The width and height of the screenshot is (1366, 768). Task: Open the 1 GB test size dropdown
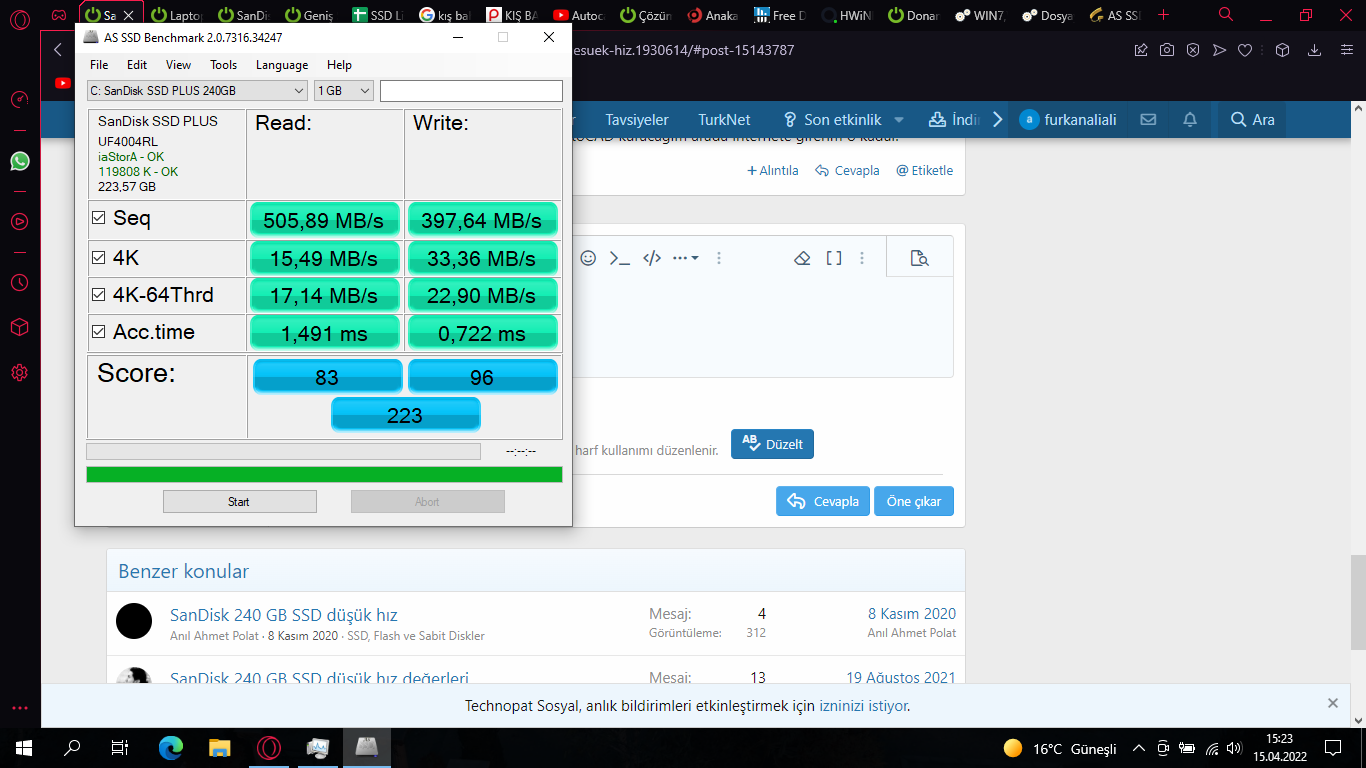tap(344, 91)
